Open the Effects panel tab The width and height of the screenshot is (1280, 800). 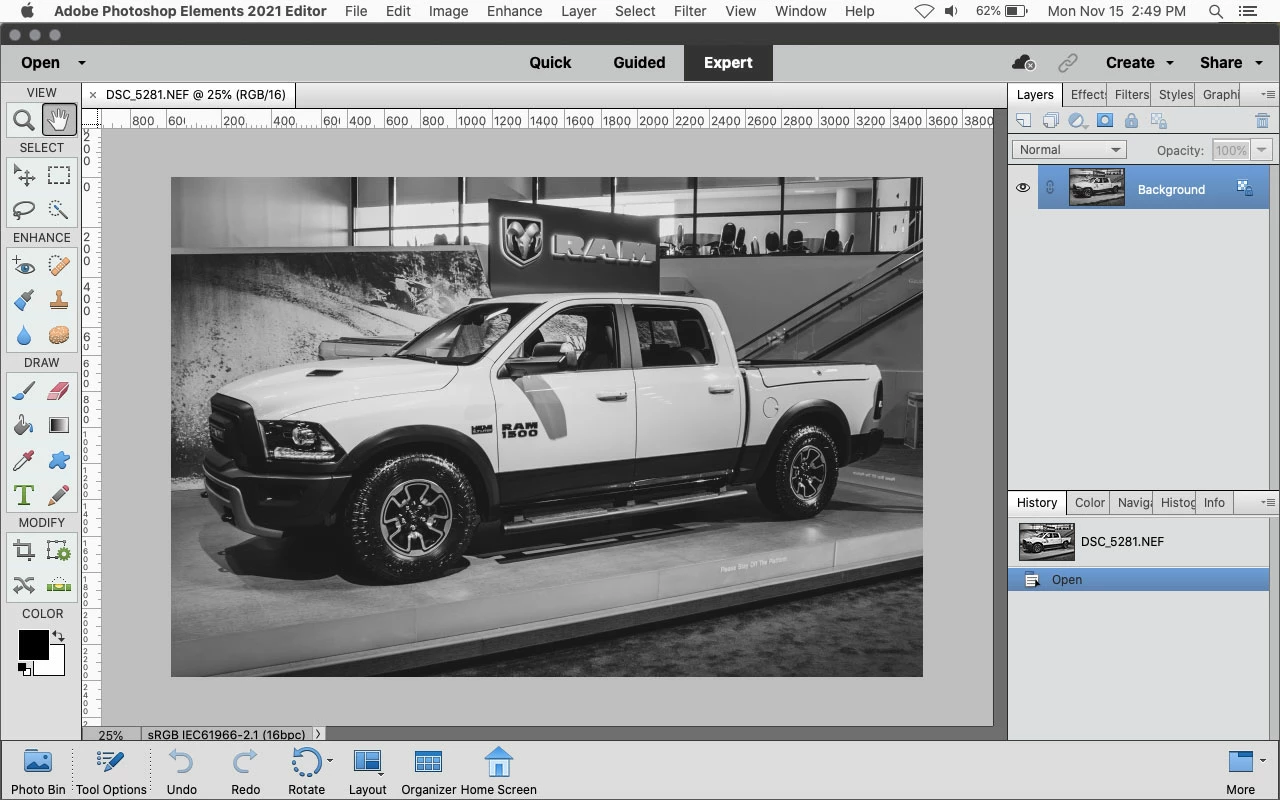[x=1086, y=94]
